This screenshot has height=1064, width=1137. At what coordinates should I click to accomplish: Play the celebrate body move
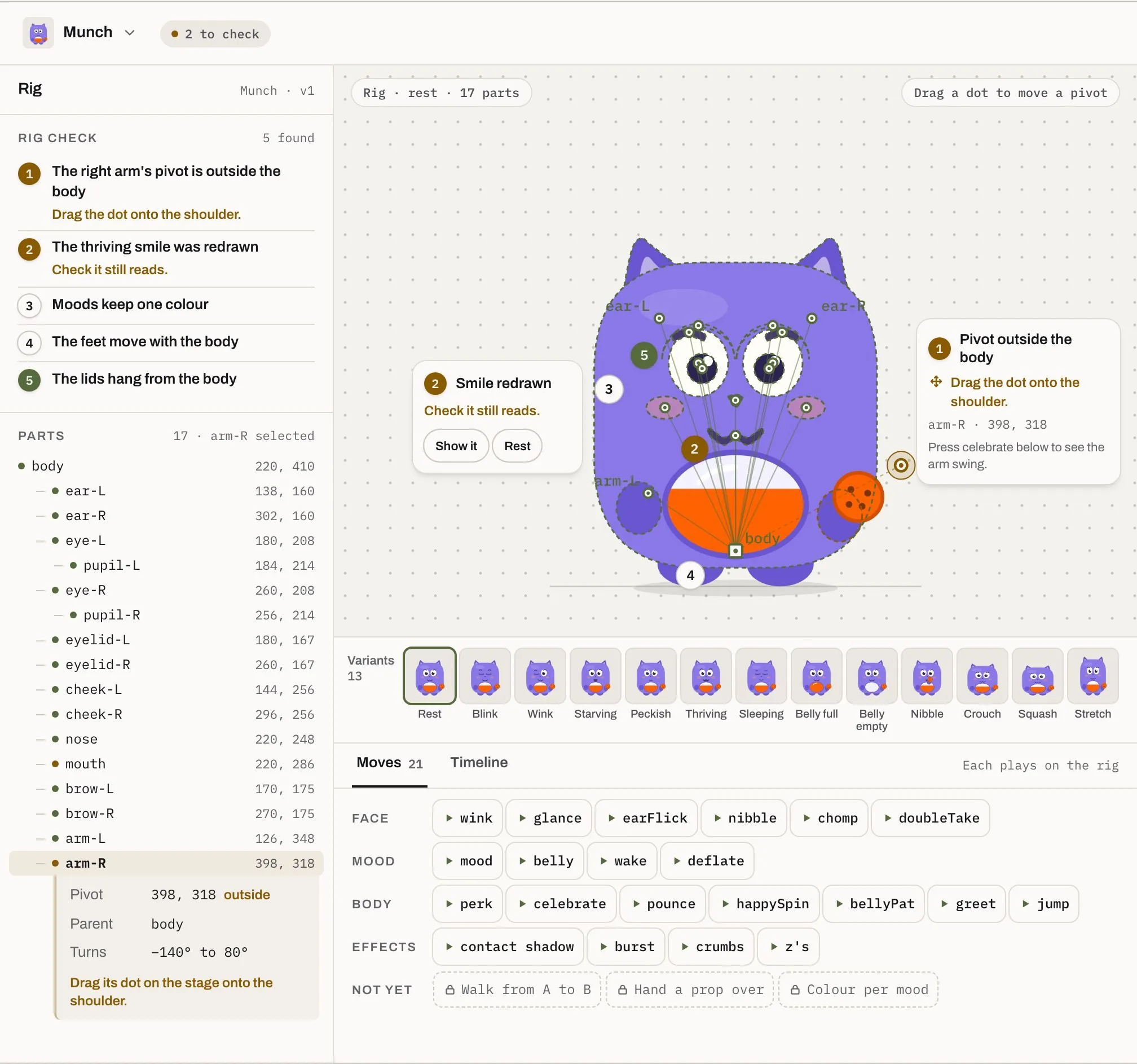(561, 904)
